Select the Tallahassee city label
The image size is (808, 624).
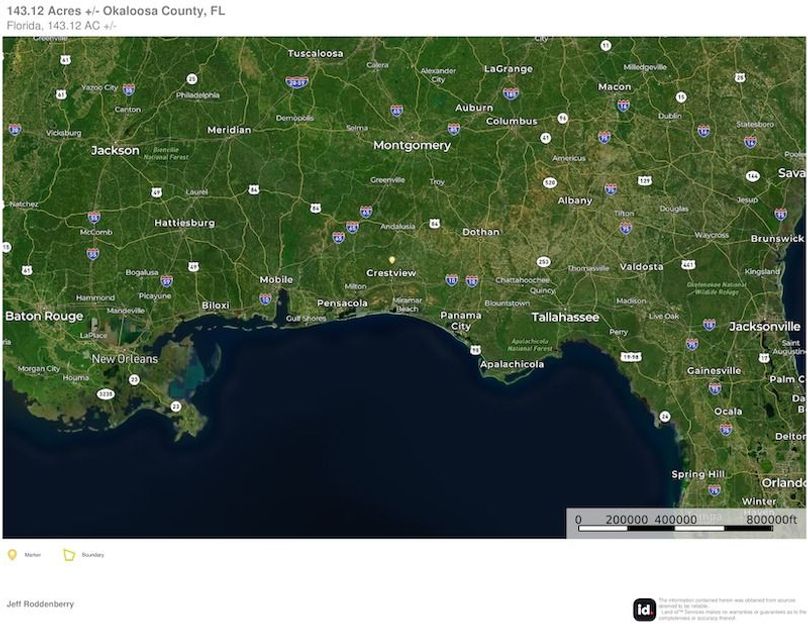point(565,317)
